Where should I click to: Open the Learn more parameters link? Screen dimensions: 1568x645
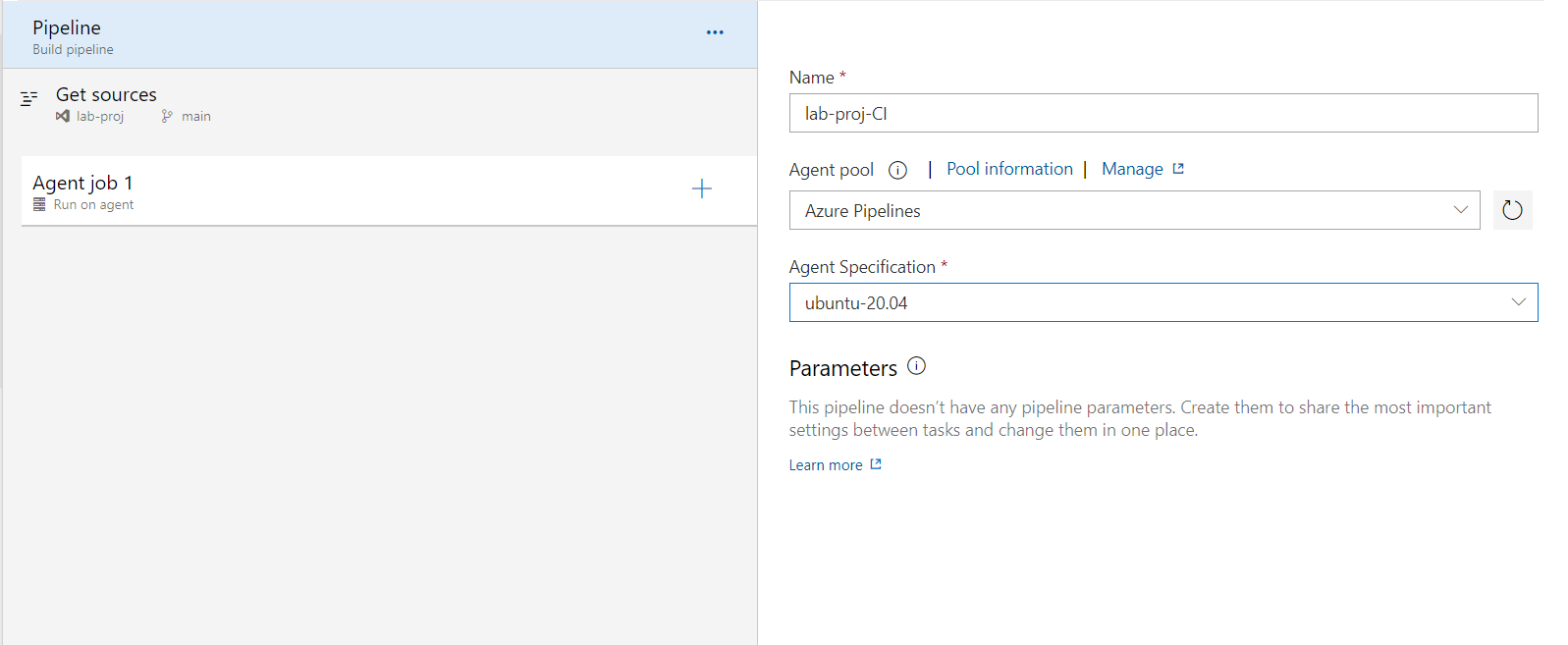826,465
